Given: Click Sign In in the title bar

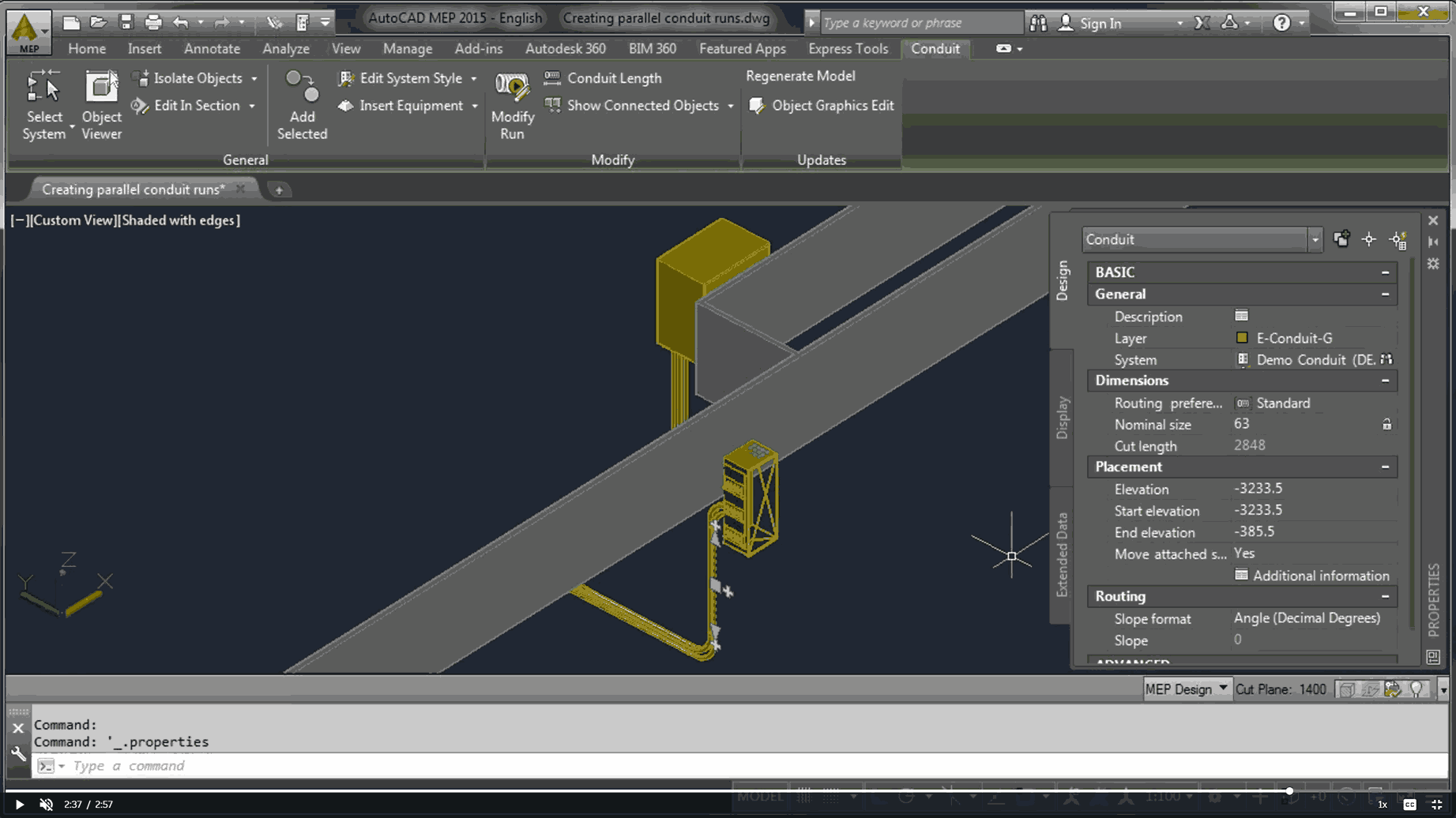Looking at the screenshot, I should (x=1100, y=24).
